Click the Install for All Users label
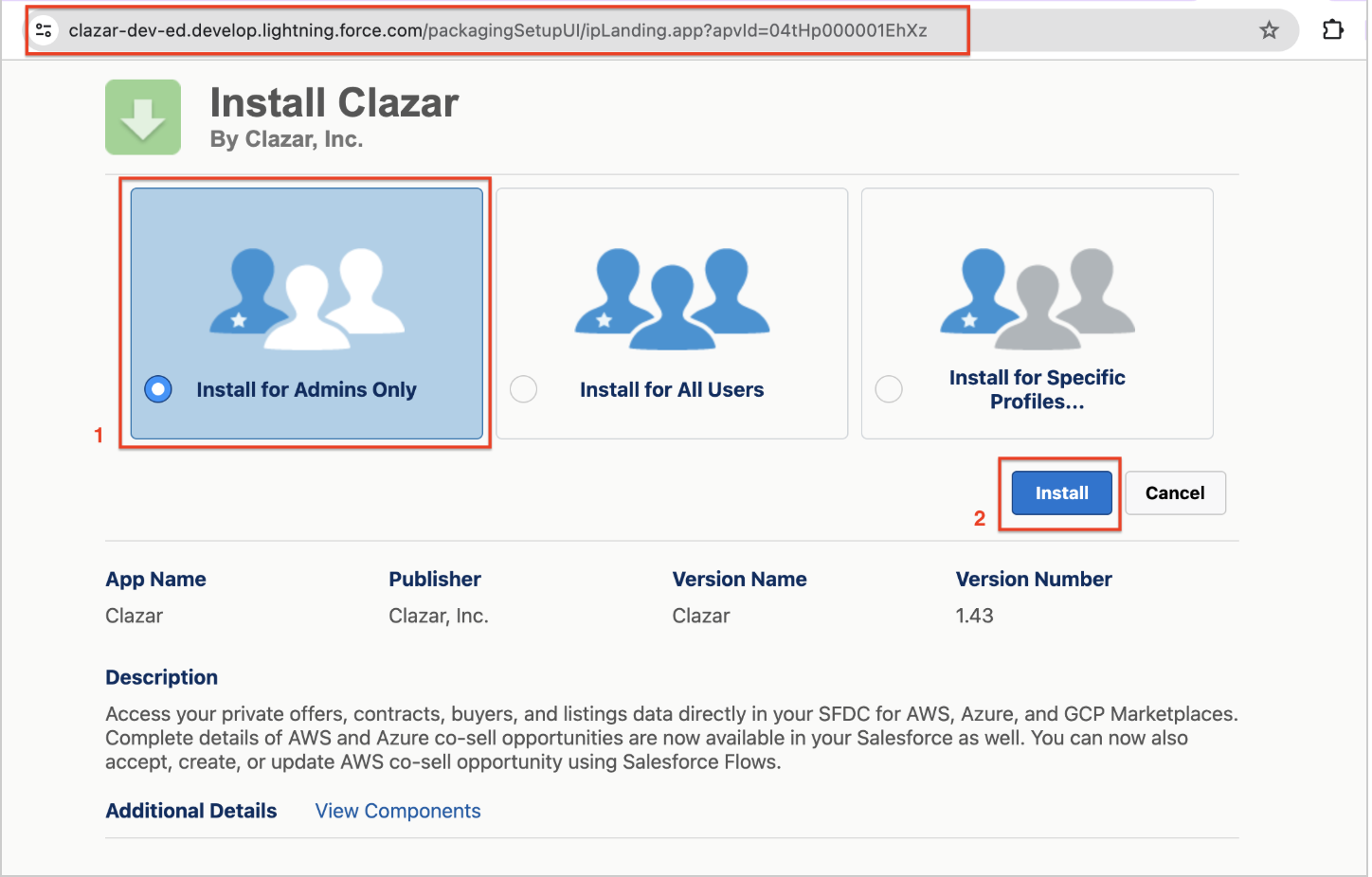 tap(672, 389)
